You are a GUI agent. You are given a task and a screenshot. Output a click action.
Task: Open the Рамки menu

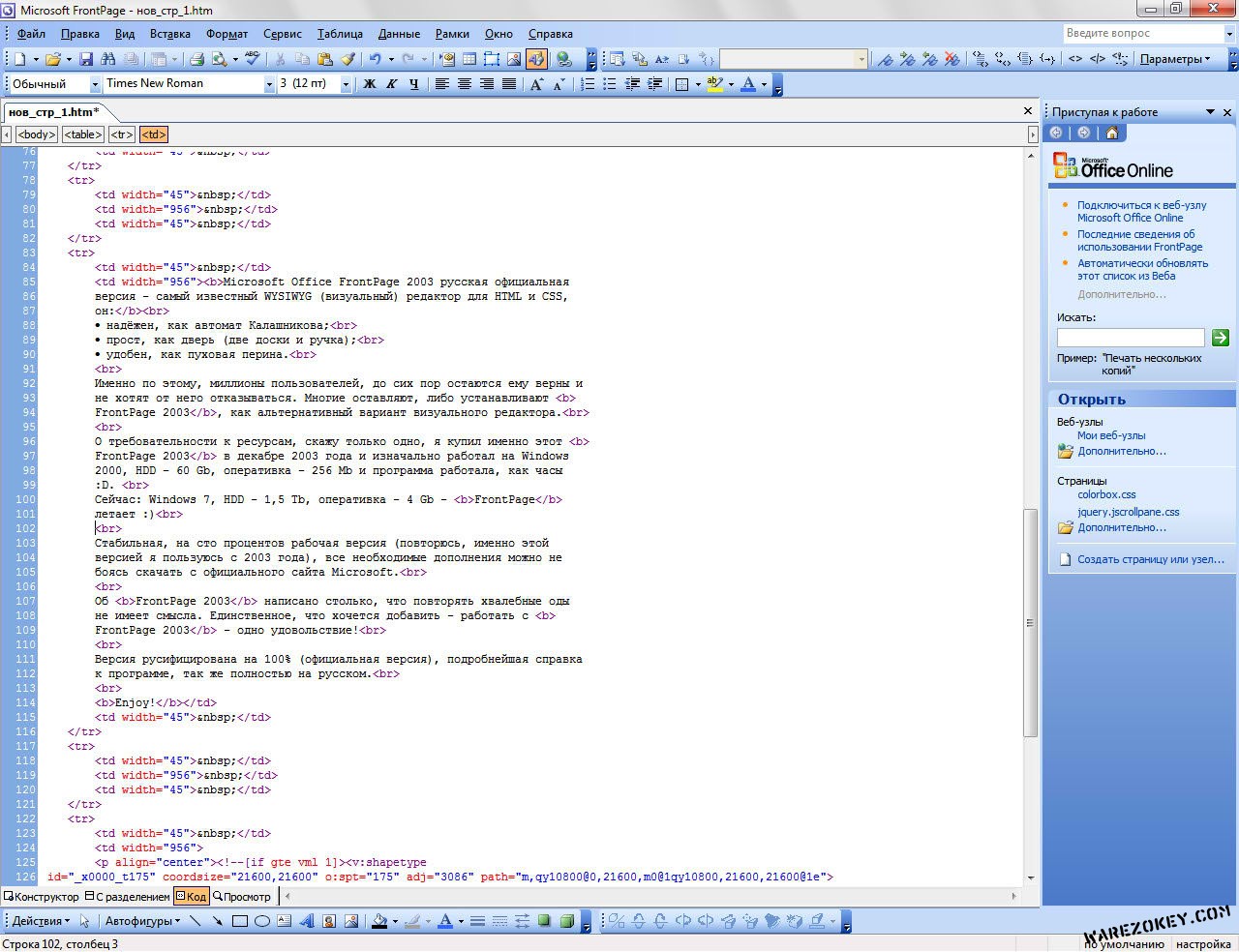(452, 34)
